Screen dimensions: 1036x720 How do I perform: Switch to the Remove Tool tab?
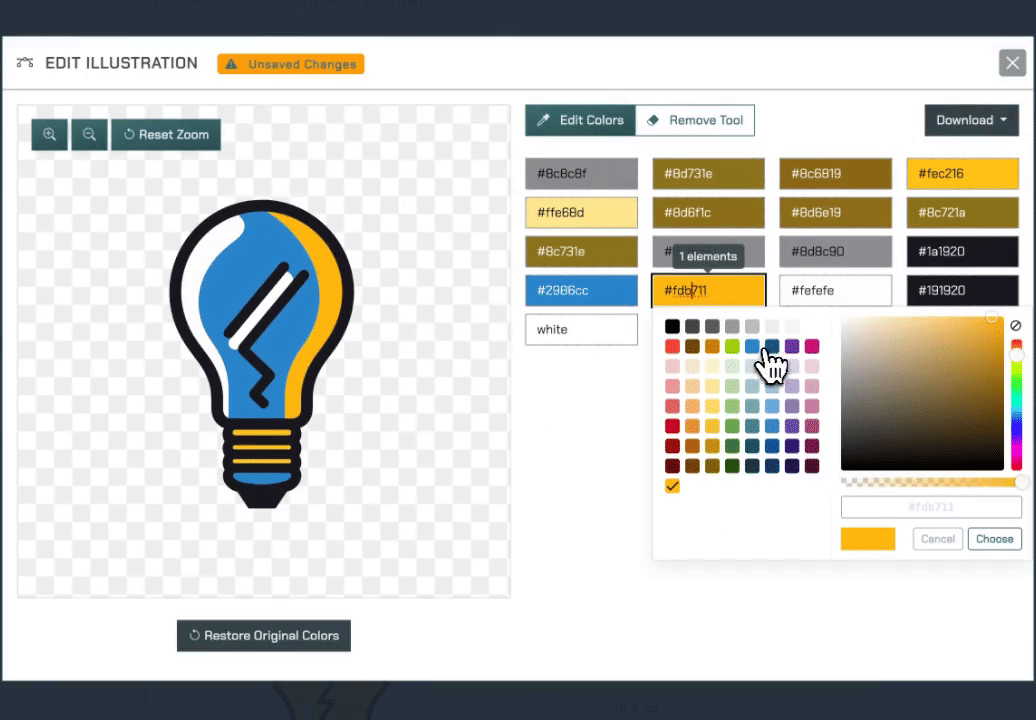click(695, 120)
